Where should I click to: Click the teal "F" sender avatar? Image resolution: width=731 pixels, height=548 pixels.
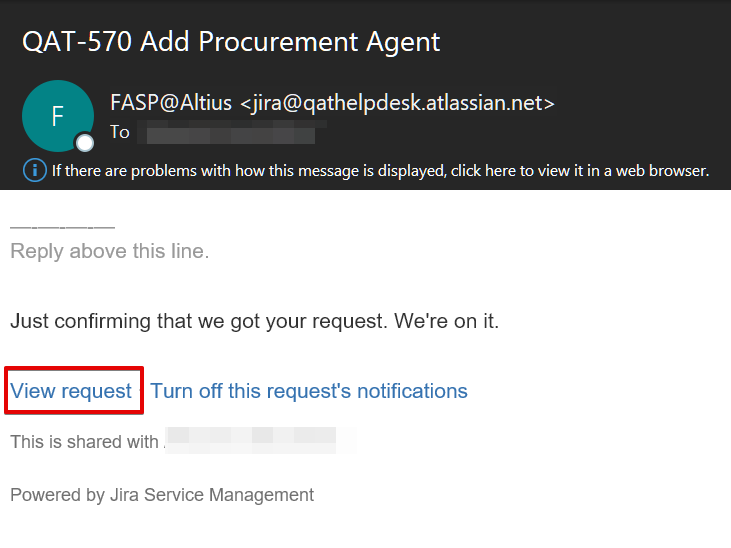click(x=58, y=116)
